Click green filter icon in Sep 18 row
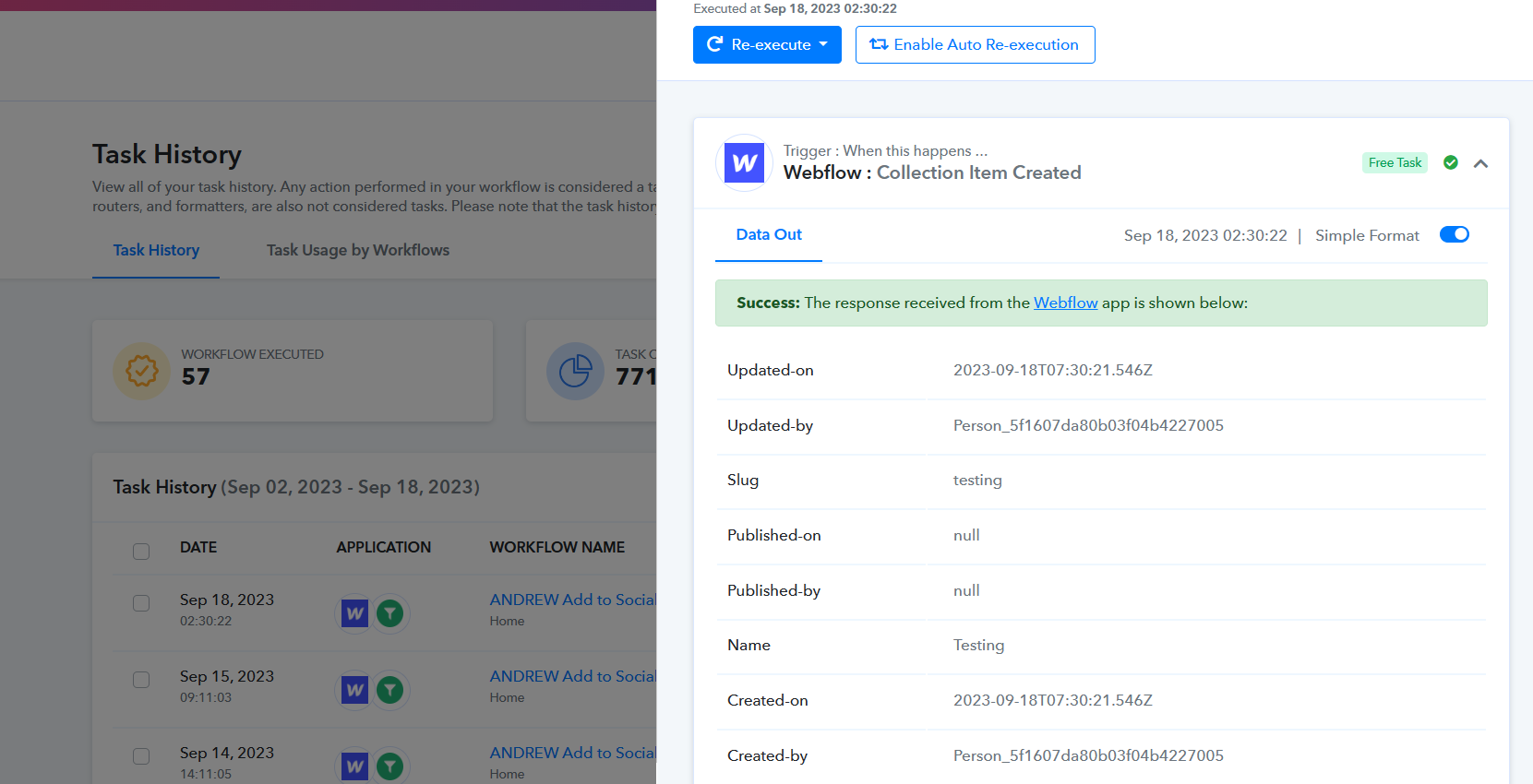This screenshot has height=784, width=1533. tap(390, 613)
